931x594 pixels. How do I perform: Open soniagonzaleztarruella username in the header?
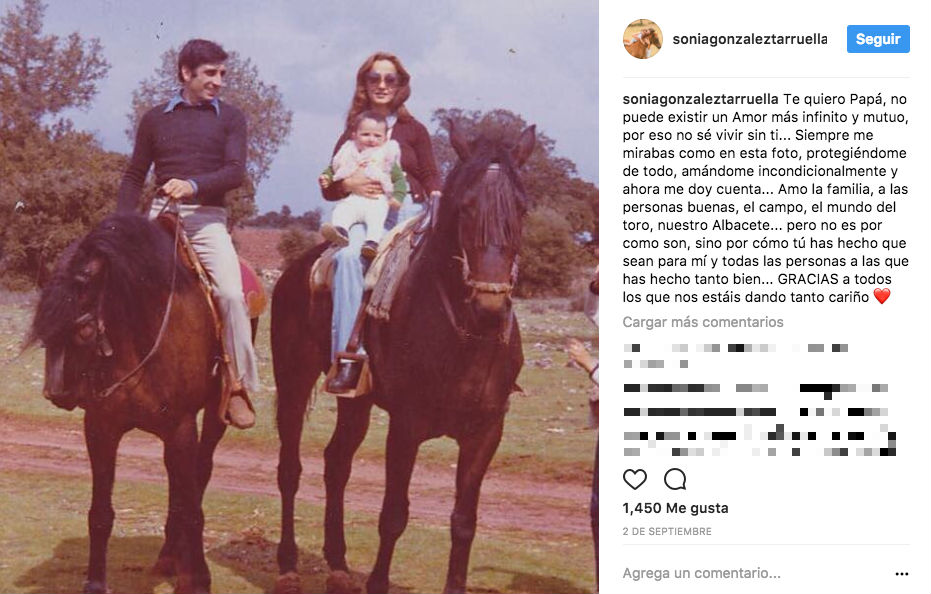coord(750,39)
